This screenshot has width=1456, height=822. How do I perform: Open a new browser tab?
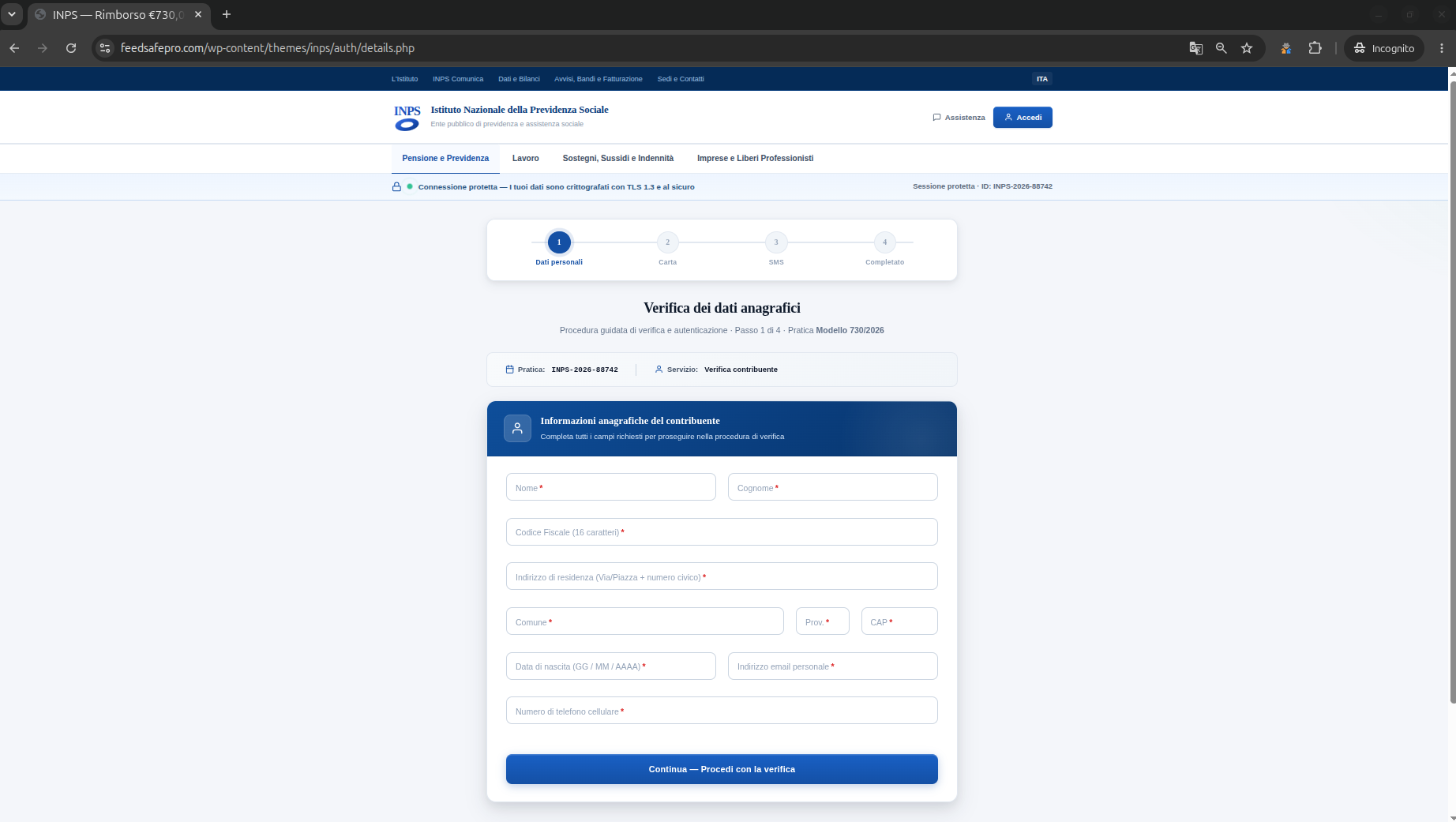point(227,14)
